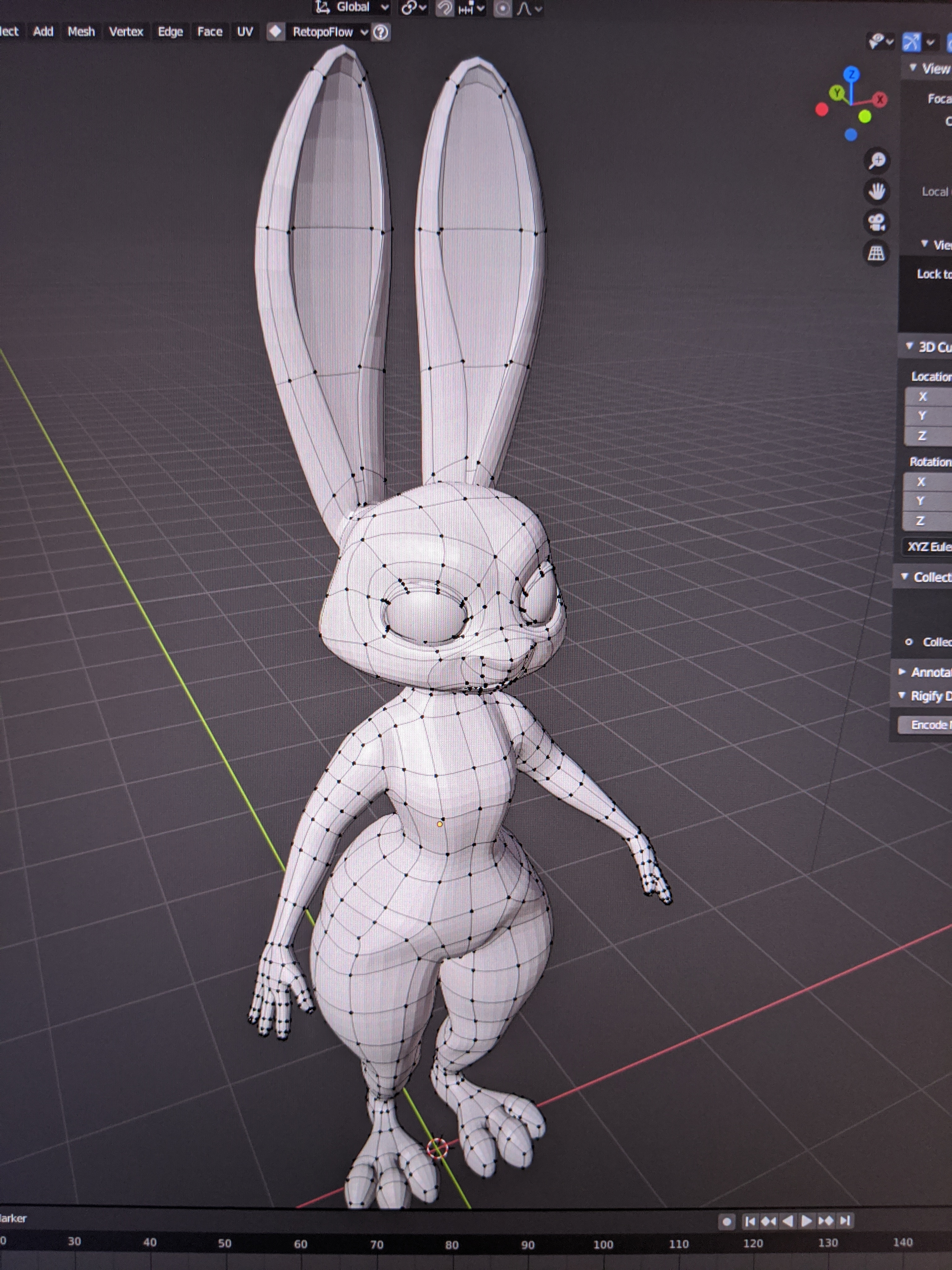Image resolution: width=952 pixels, height=1270 pixels.
Task: Toggle proportional editing button
Action: [503, 8]
